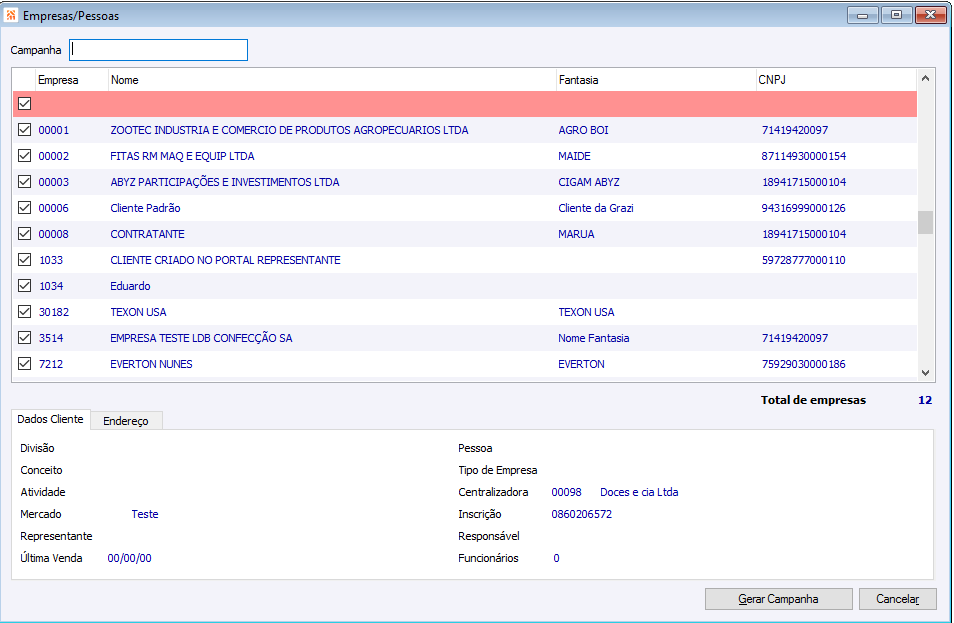Click company code 00001
The width and height of the screenshot is (954, 623).
click(x=54, y=130)
